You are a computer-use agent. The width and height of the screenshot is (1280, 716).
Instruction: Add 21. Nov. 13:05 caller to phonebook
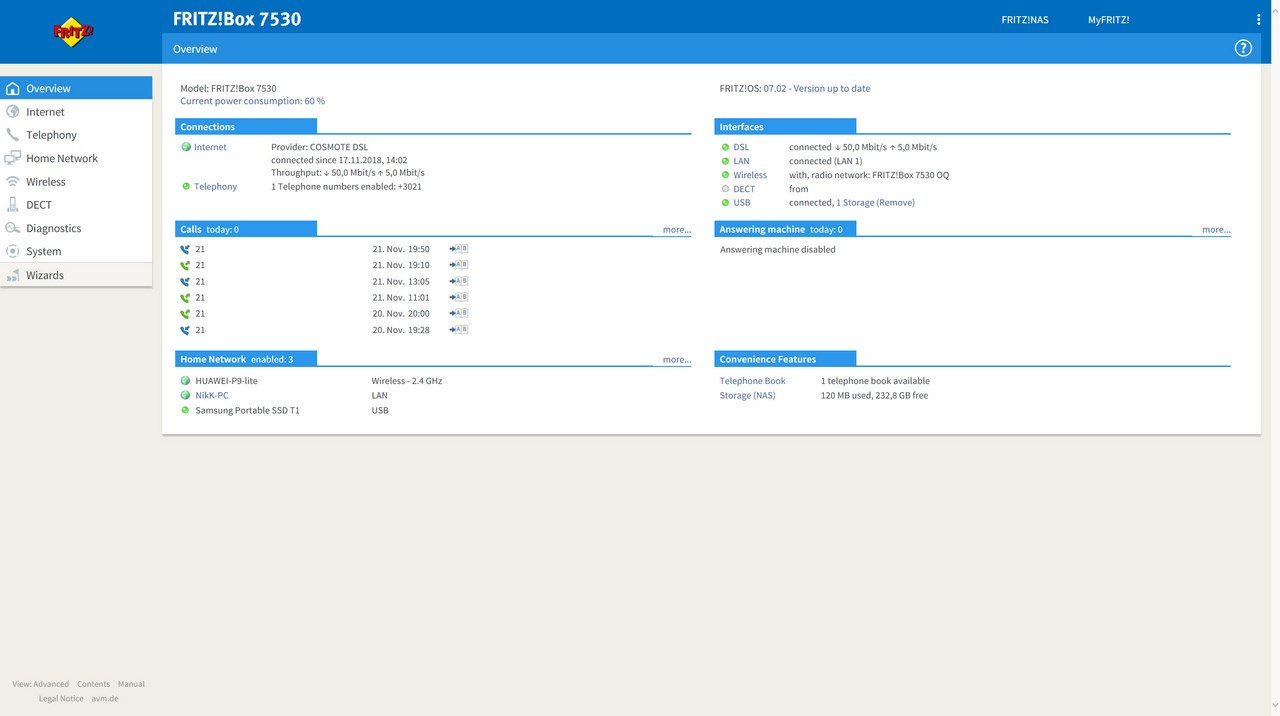[459, 281]
